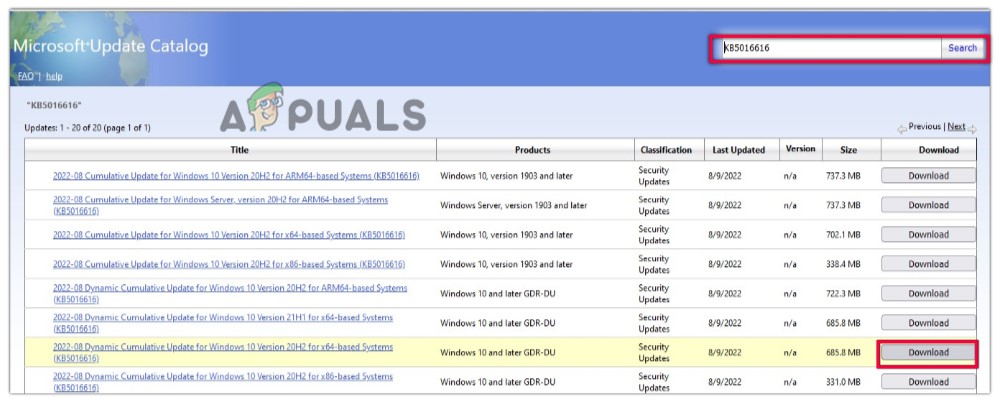Download the 702.1 MB x64 update
1000x415 pixels.
point(929,235)
